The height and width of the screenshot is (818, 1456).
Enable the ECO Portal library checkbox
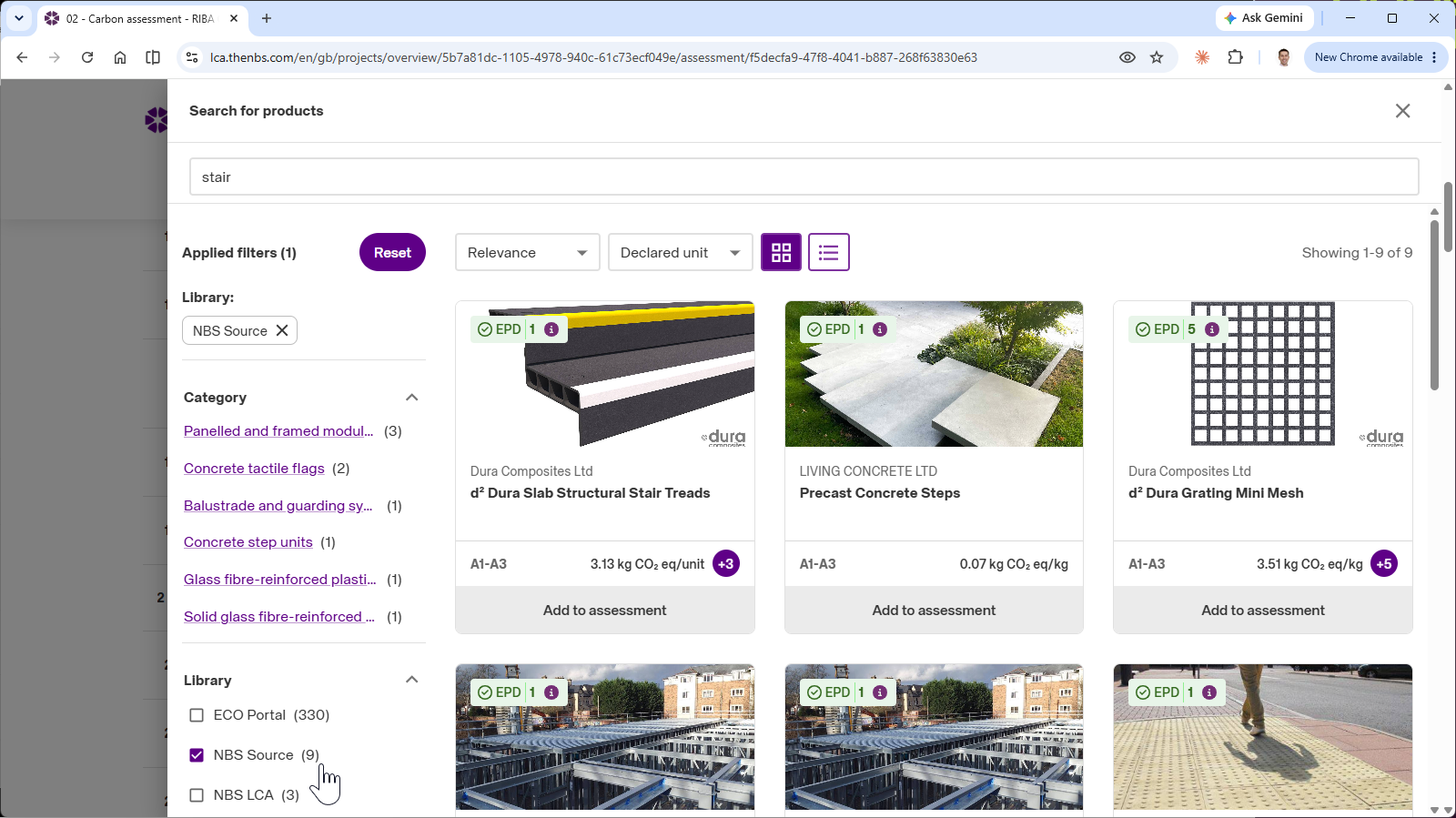[197, 715]
